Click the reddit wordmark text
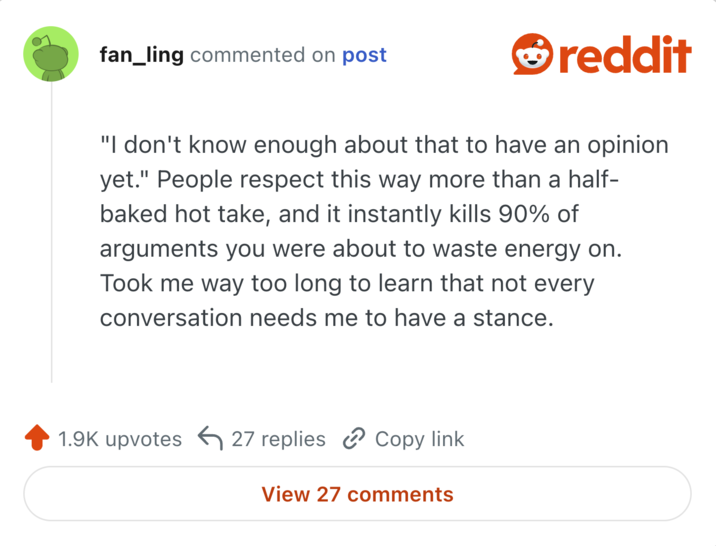 point(625,55)
